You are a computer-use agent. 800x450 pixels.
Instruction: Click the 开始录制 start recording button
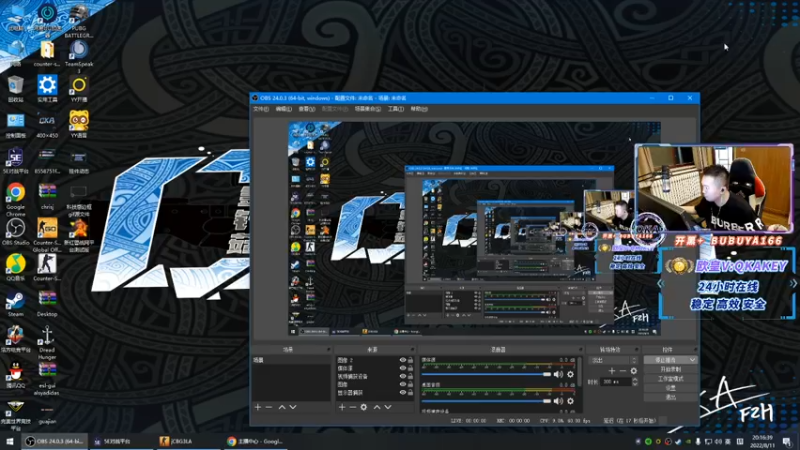click(670, 369)
